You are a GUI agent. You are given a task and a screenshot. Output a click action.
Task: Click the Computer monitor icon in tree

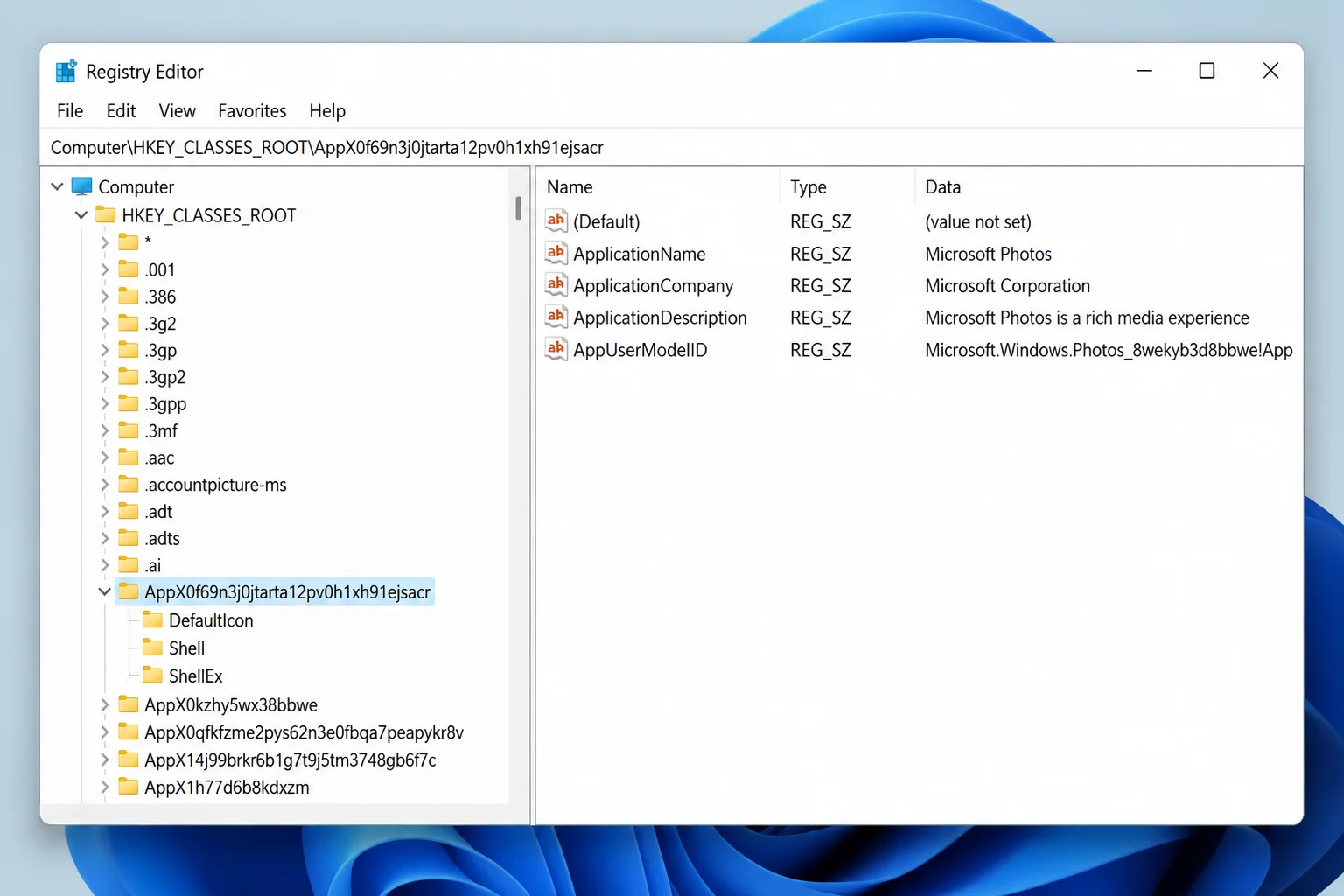[81, 186]
